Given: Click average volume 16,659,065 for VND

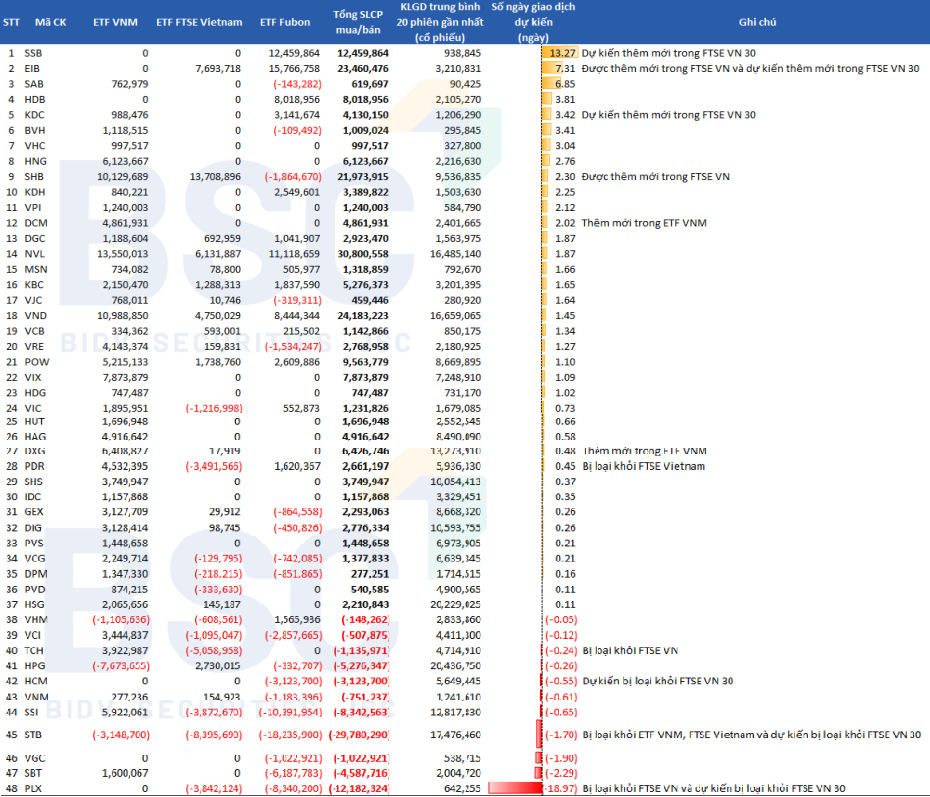Looking at the screenshot, I should pos(456,315).
